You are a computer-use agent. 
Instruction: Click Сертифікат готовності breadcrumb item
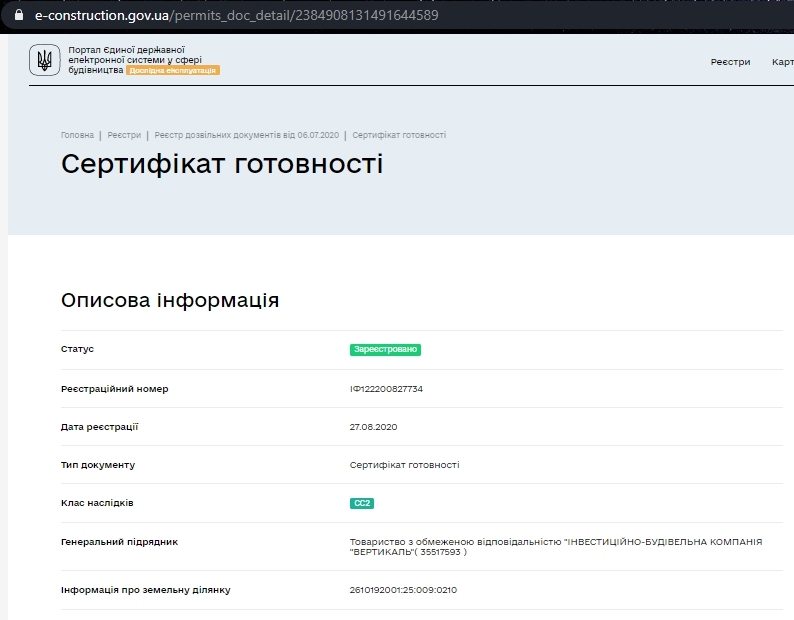coord(399,135)
